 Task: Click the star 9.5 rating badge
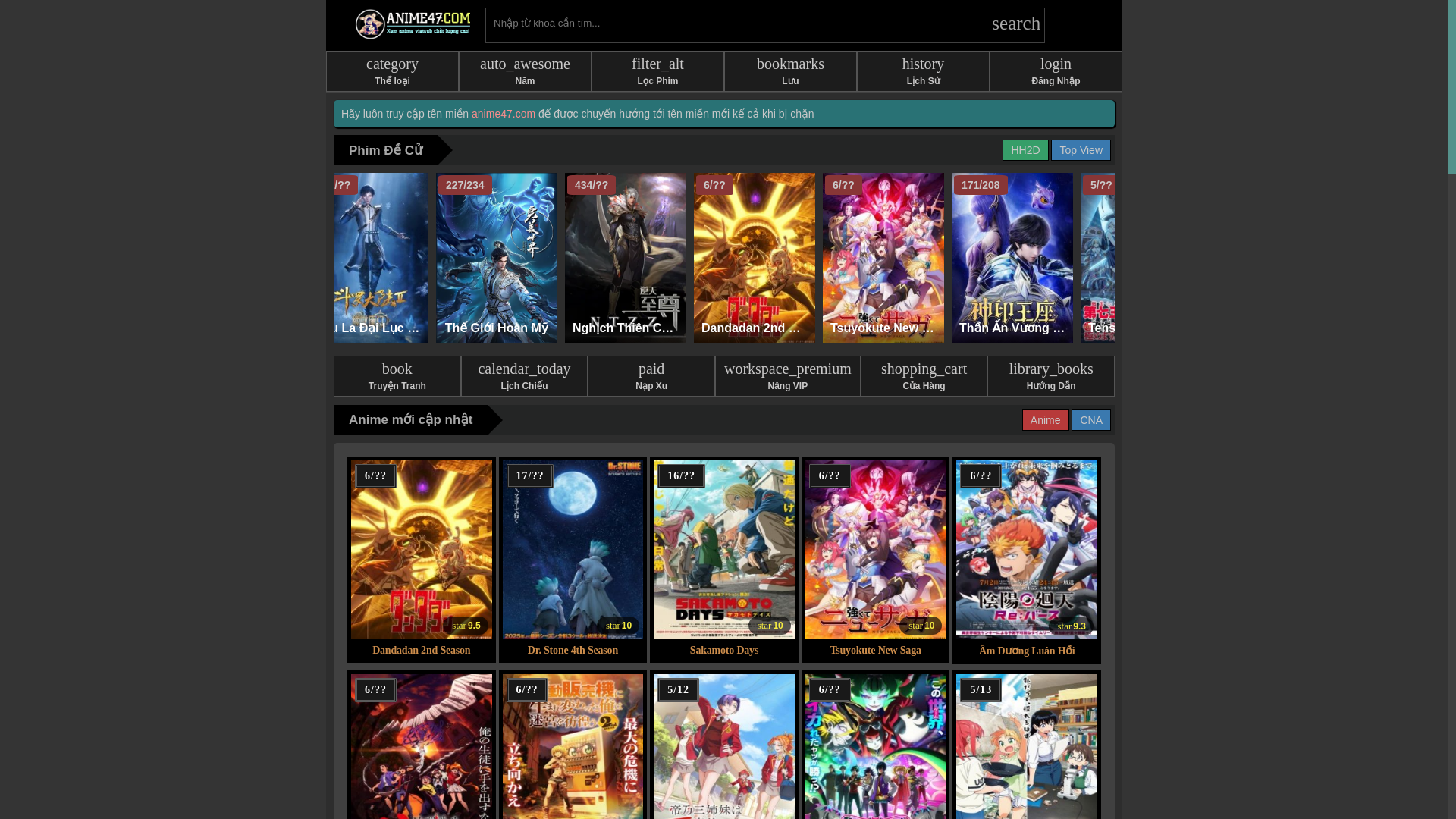[466, 626]
